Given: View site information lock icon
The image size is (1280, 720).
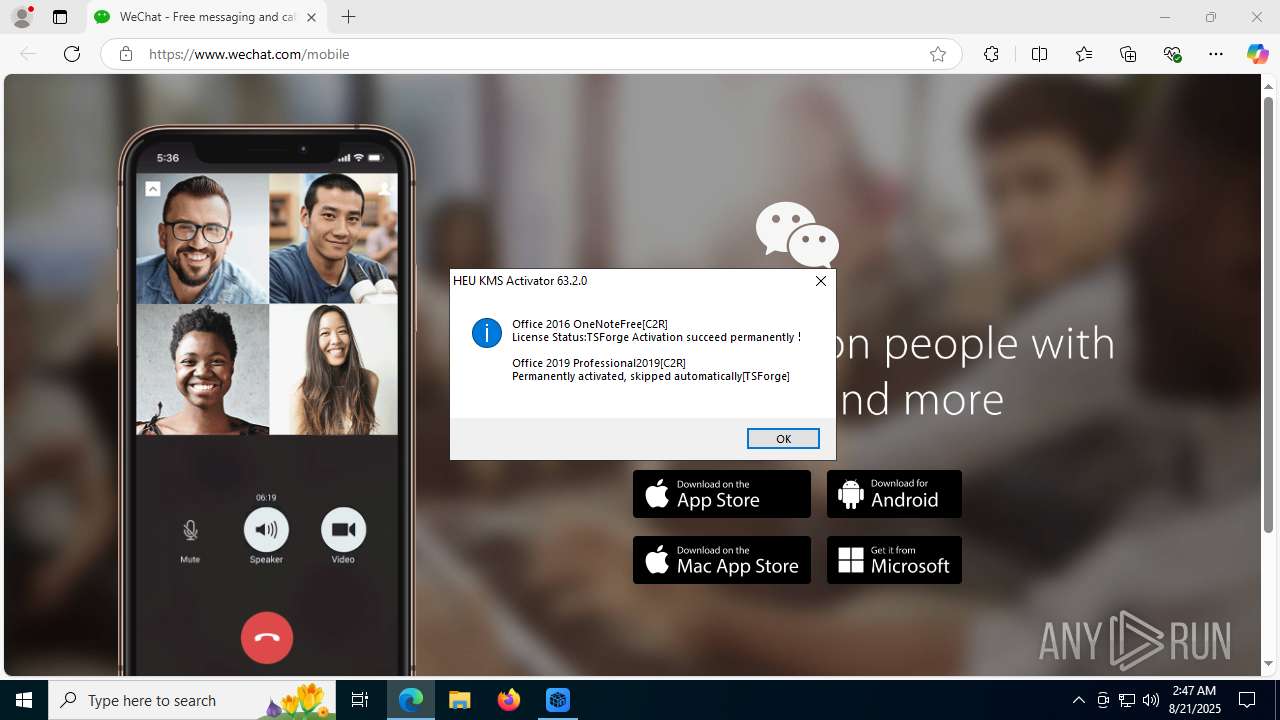Looking at the screenshot, I should click(125, 54).
